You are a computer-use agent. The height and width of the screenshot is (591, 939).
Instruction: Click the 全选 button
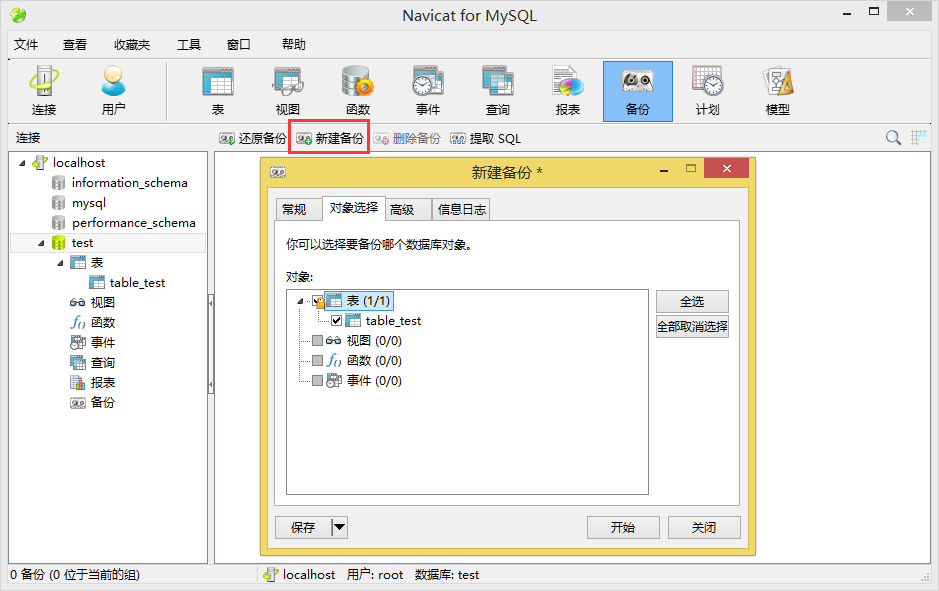(692, 302)
